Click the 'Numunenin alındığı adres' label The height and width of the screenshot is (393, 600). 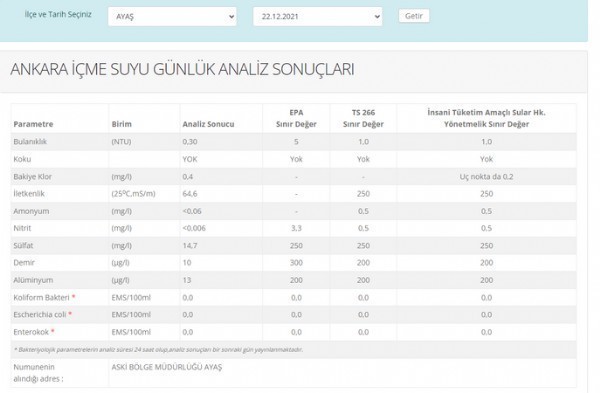click(38, 373)
